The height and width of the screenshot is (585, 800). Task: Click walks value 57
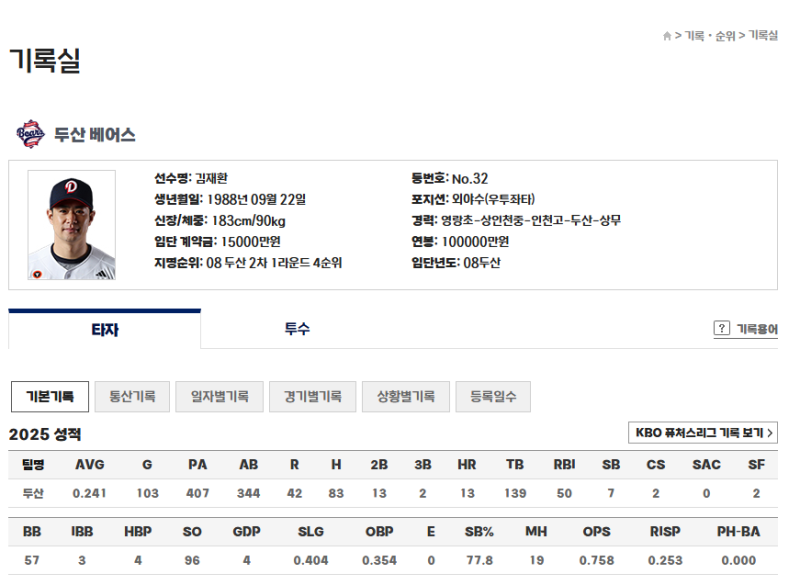coord(32,560)
